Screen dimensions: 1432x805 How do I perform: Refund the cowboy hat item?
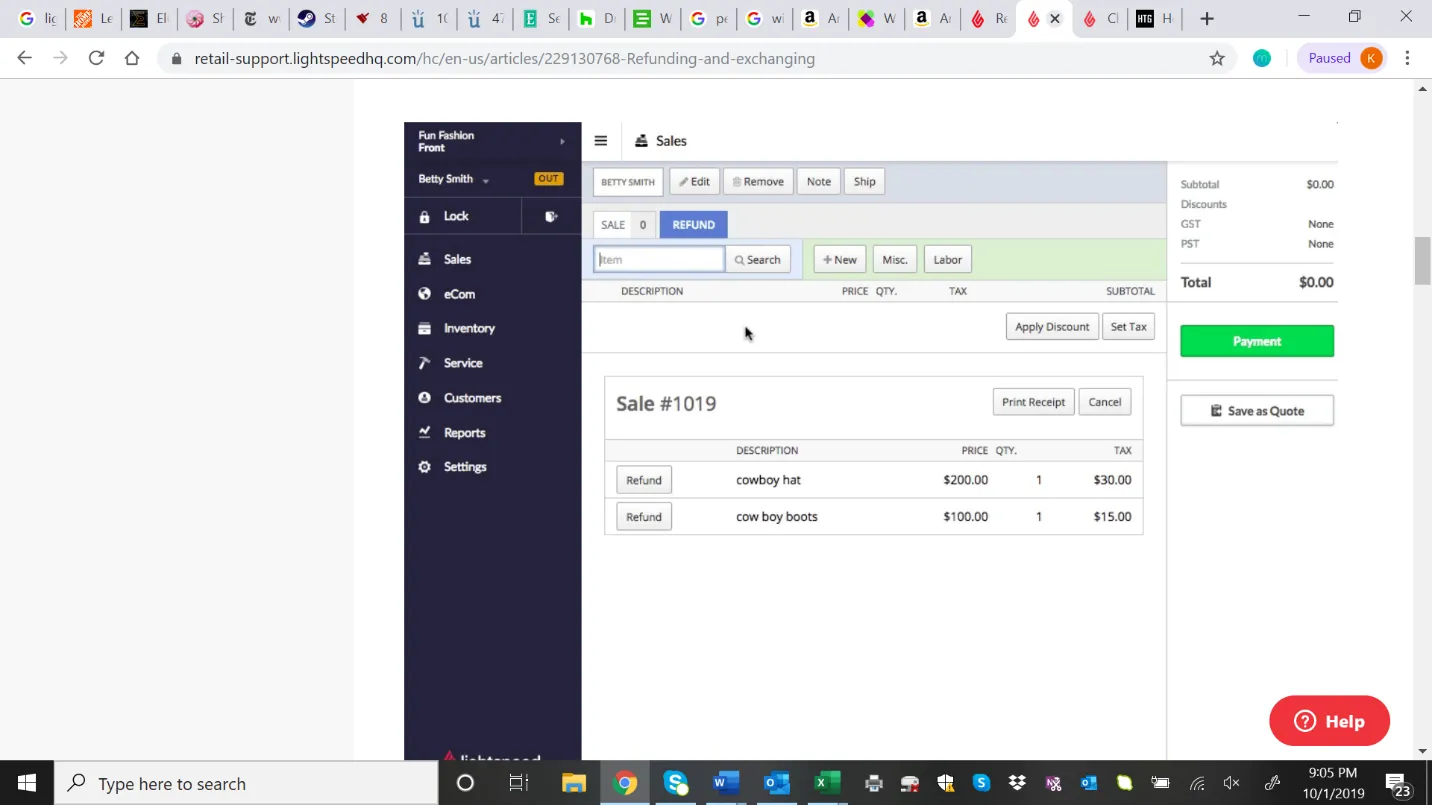644,480
